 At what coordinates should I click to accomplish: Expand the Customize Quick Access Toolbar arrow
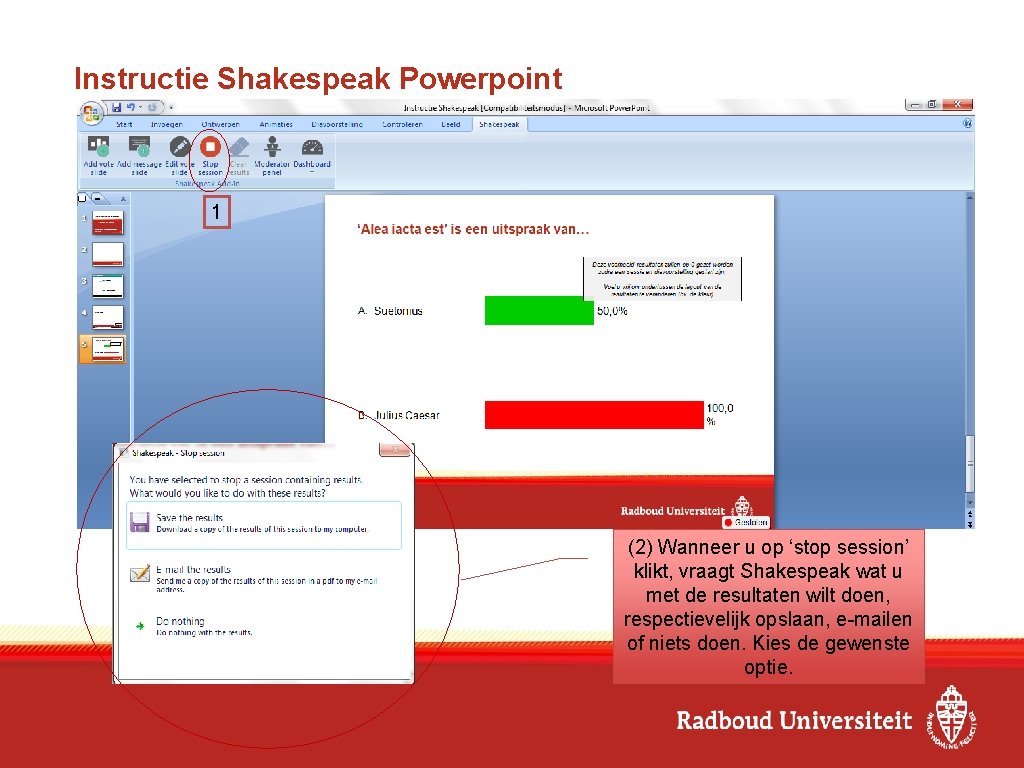(171, 108)
